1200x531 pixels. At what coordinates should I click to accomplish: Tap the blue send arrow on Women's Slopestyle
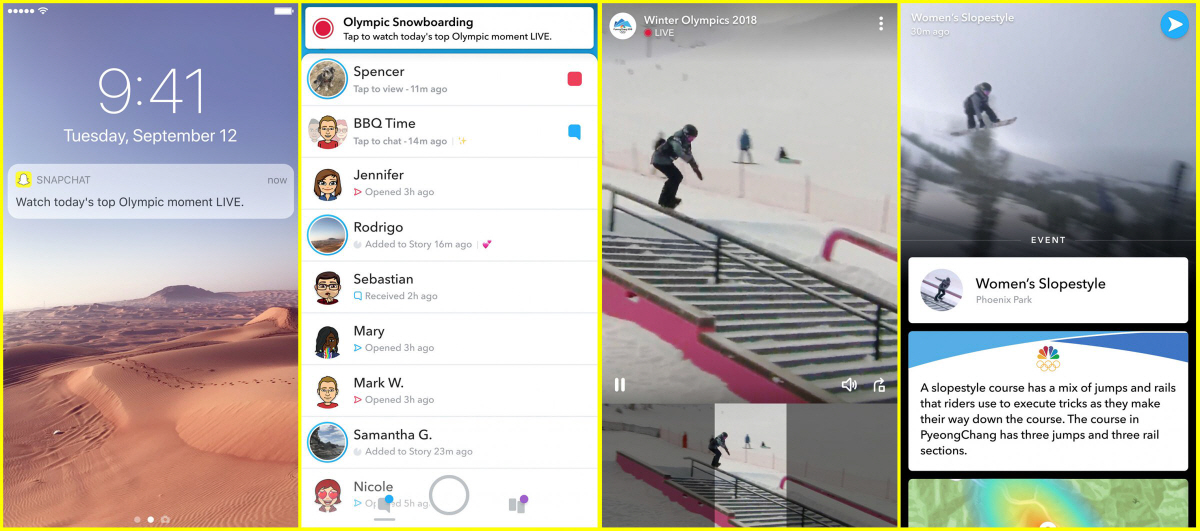pos(1174,25)
